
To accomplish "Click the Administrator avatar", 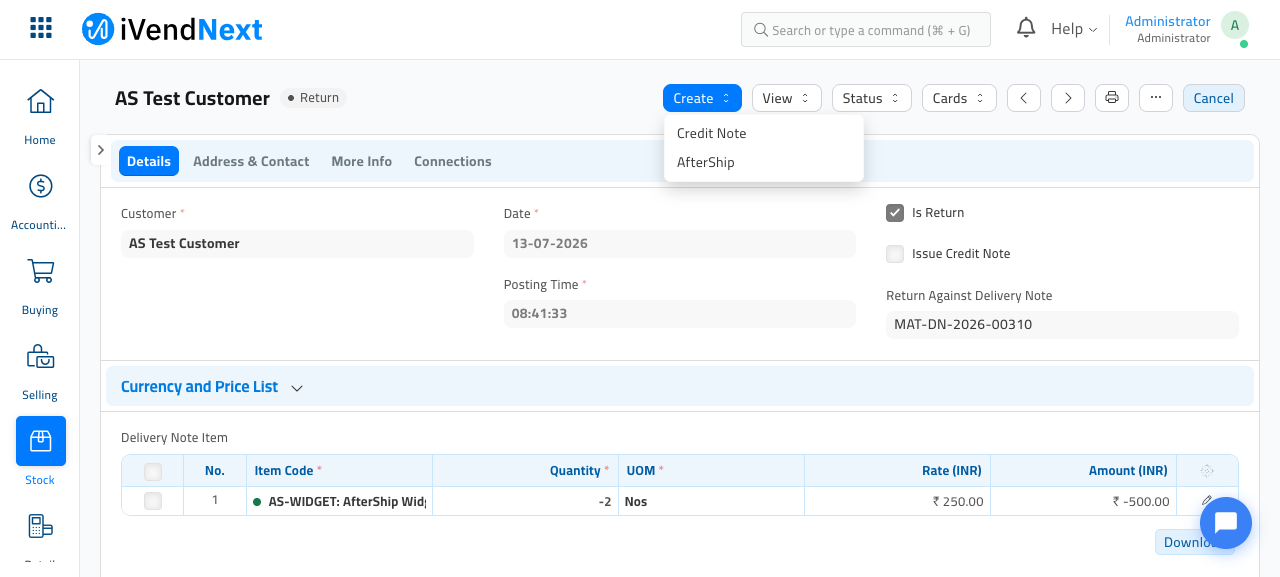I will tap(1235, 27).
